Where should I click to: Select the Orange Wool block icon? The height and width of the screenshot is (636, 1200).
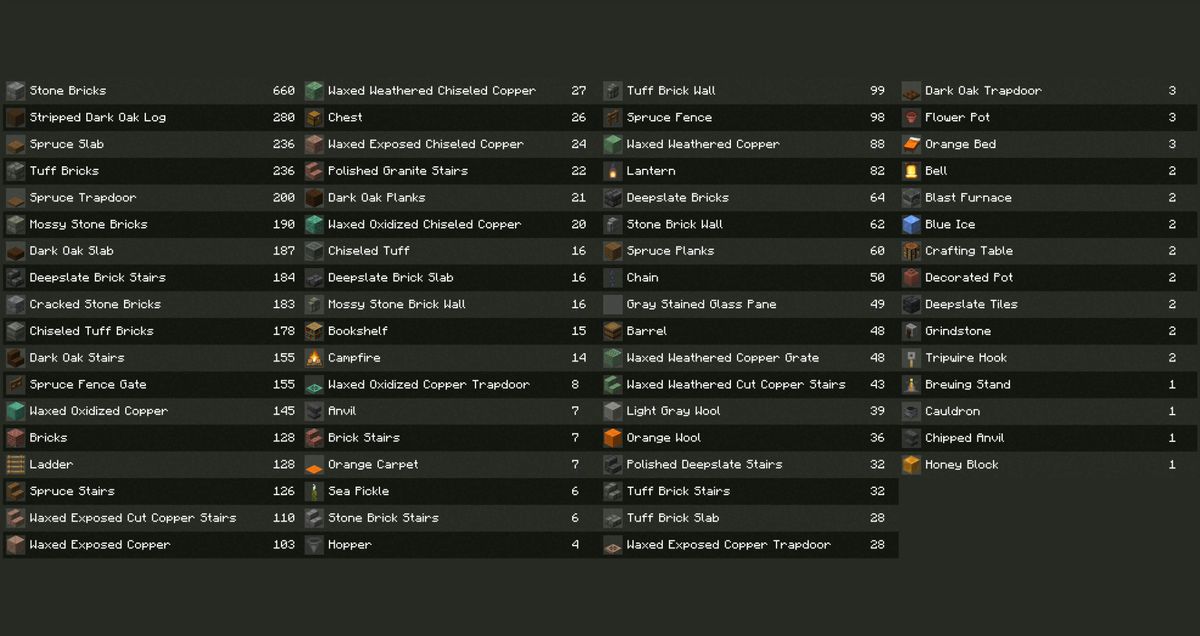[x=613, y=438]
